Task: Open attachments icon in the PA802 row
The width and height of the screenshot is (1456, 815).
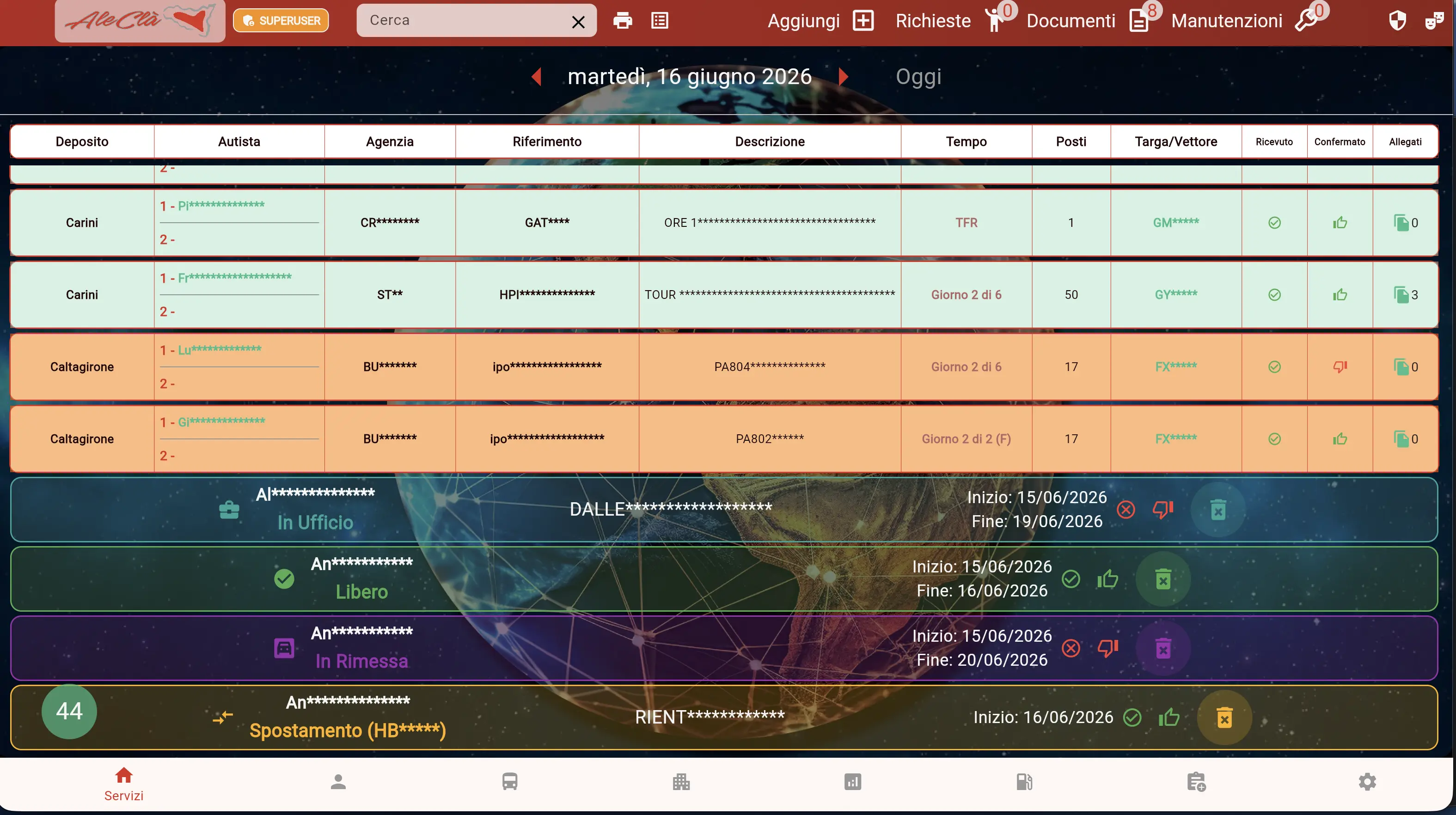Action: (1401, 439)
